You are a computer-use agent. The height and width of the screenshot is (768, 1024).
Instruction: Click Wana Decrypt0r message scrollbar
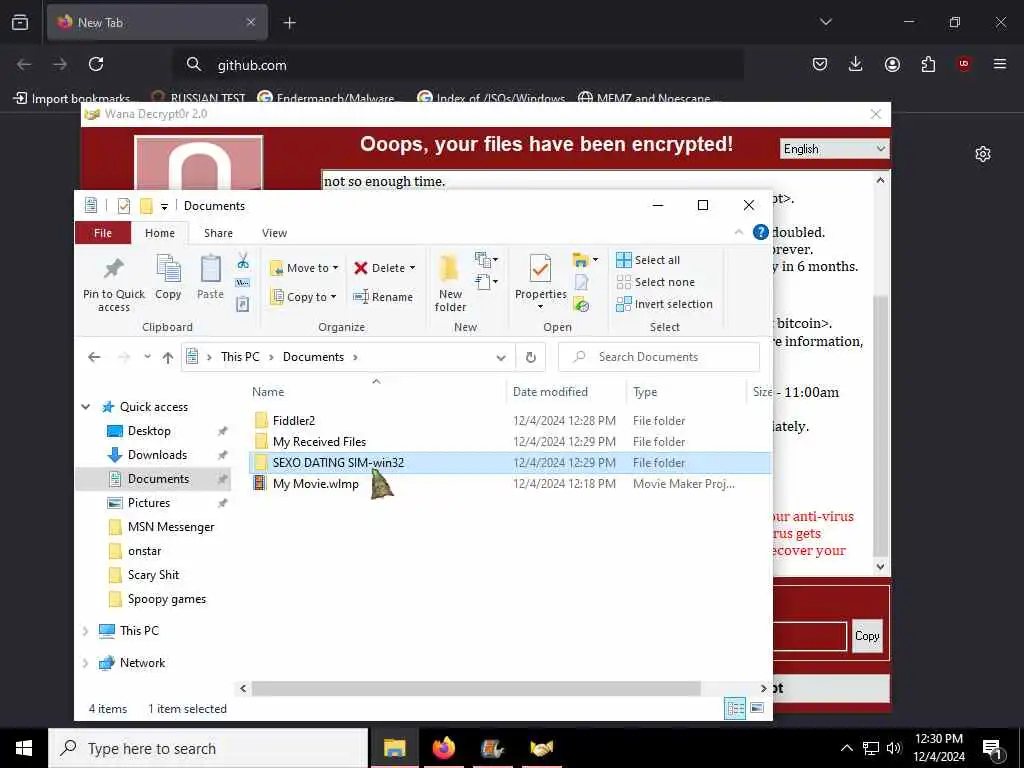(880, 424)
